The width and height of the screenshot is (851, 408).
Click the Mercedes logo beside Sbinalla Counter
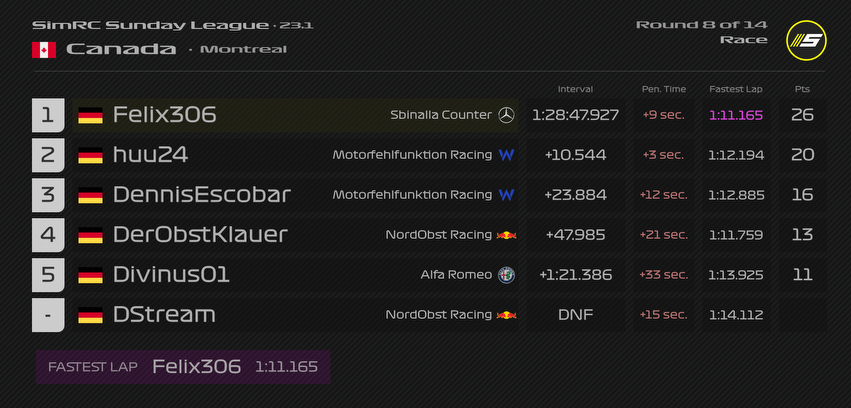[506, 115]
